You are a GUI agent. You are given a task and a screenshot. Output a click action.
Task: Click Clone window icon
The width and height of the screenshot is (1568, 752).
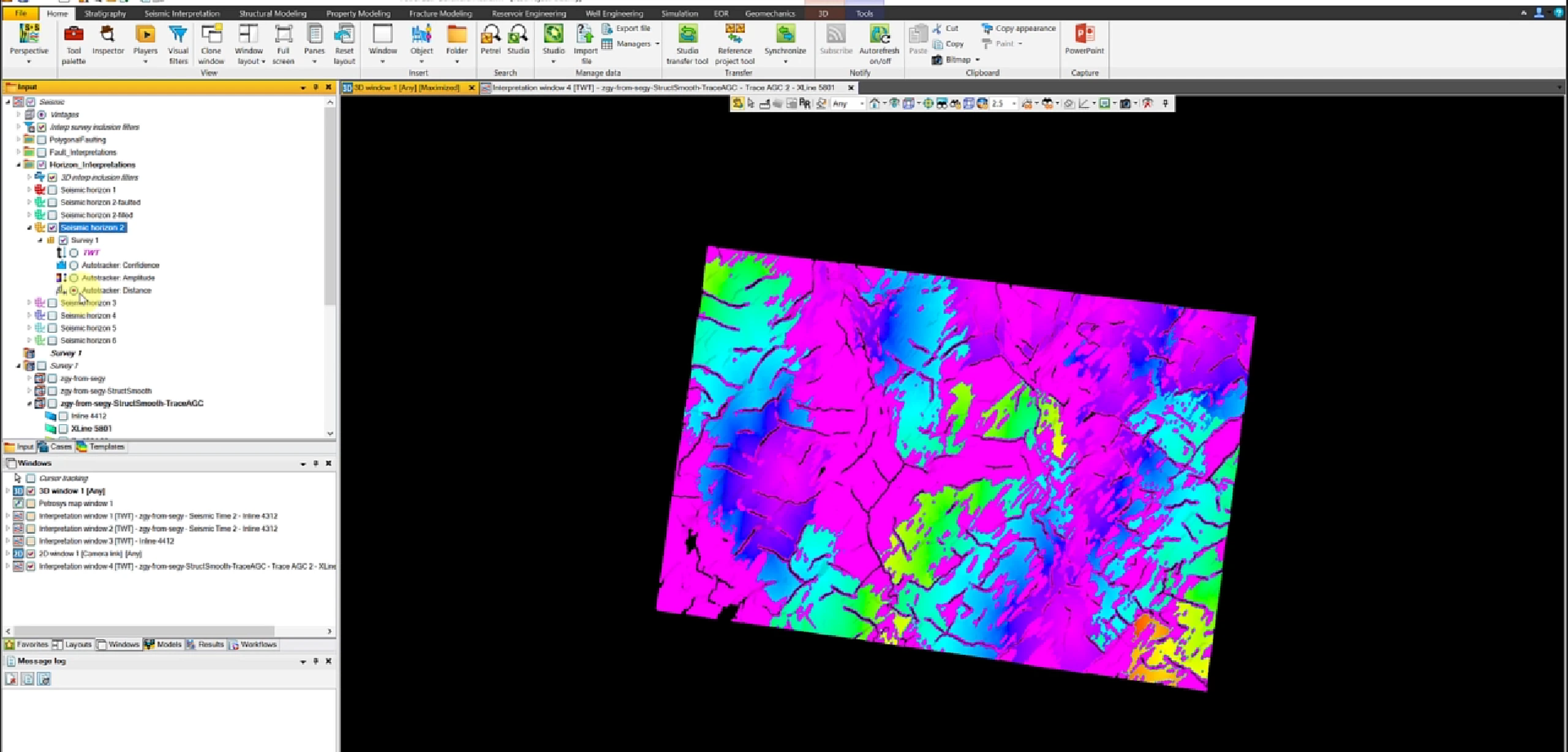point(211,34)
